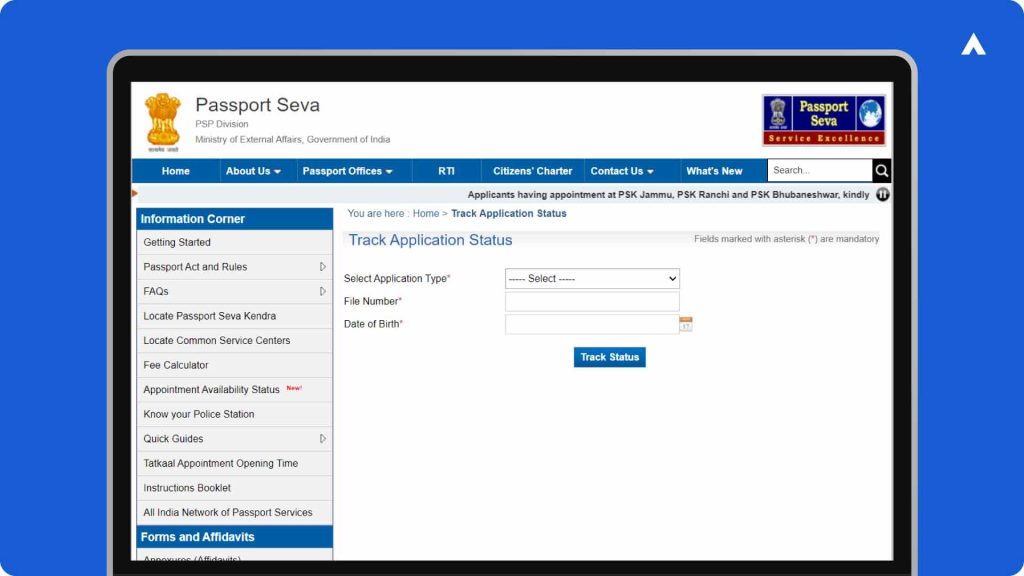Navigate to Home via the breadcrumb link
The image size is (1024, 576).
click(x=425, y=213)
